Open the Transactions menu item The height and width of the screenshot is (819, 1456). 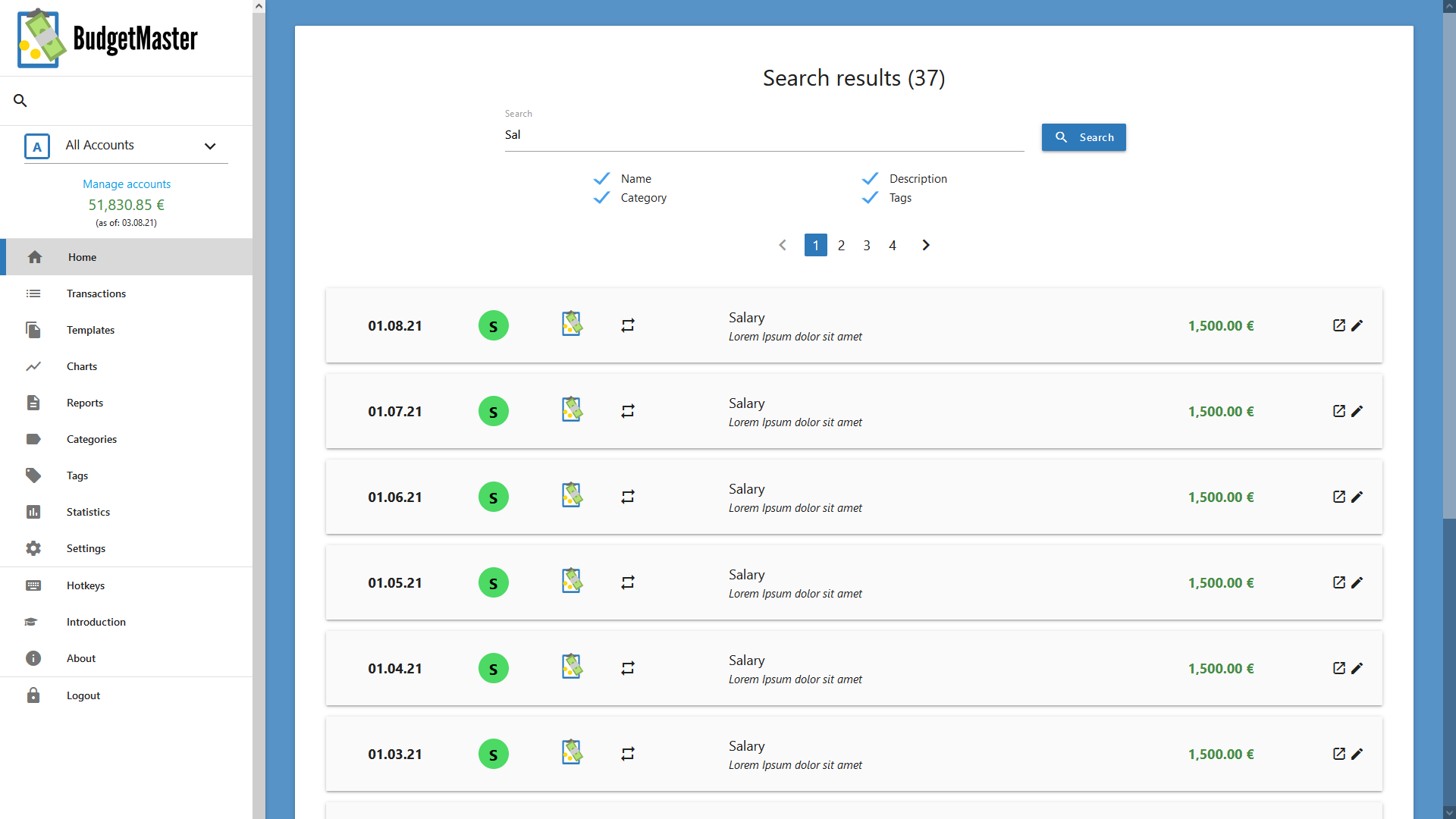(127, 293)
